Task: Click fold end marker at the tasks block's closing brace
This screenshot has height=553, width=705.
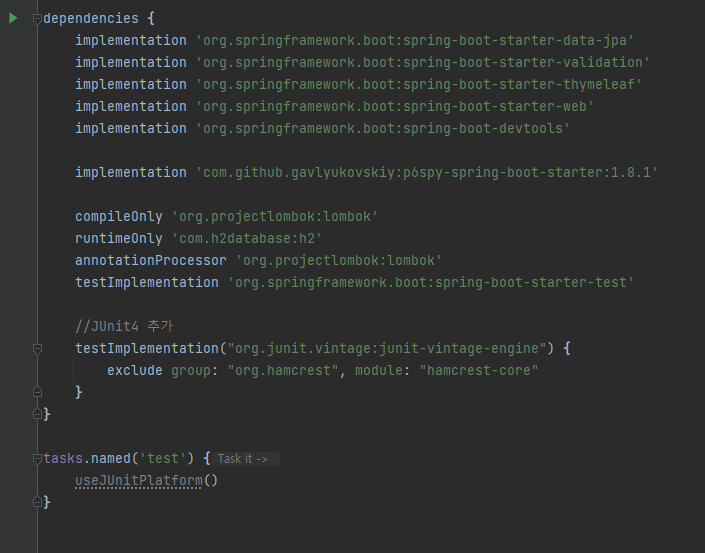Action: pyautogui.click(x=37, y=503)
